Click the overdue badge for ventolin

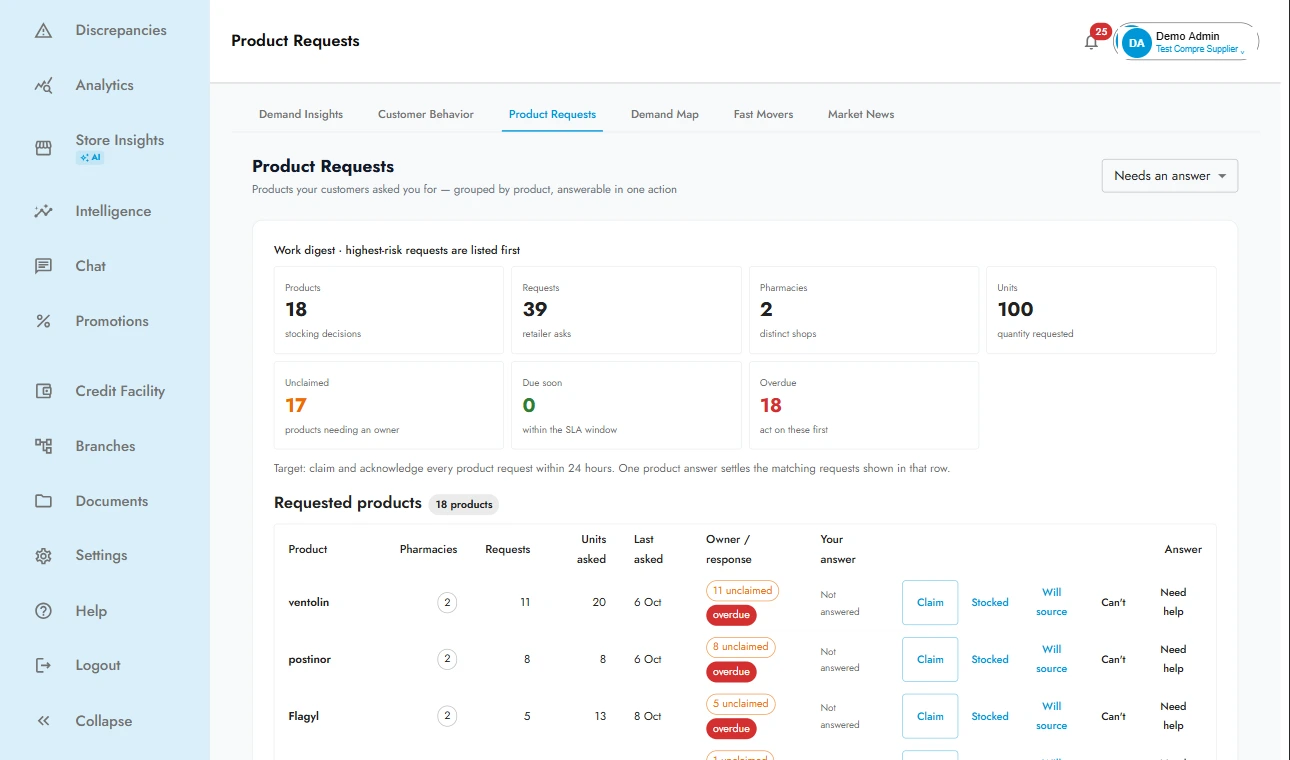tap(731, 615)
